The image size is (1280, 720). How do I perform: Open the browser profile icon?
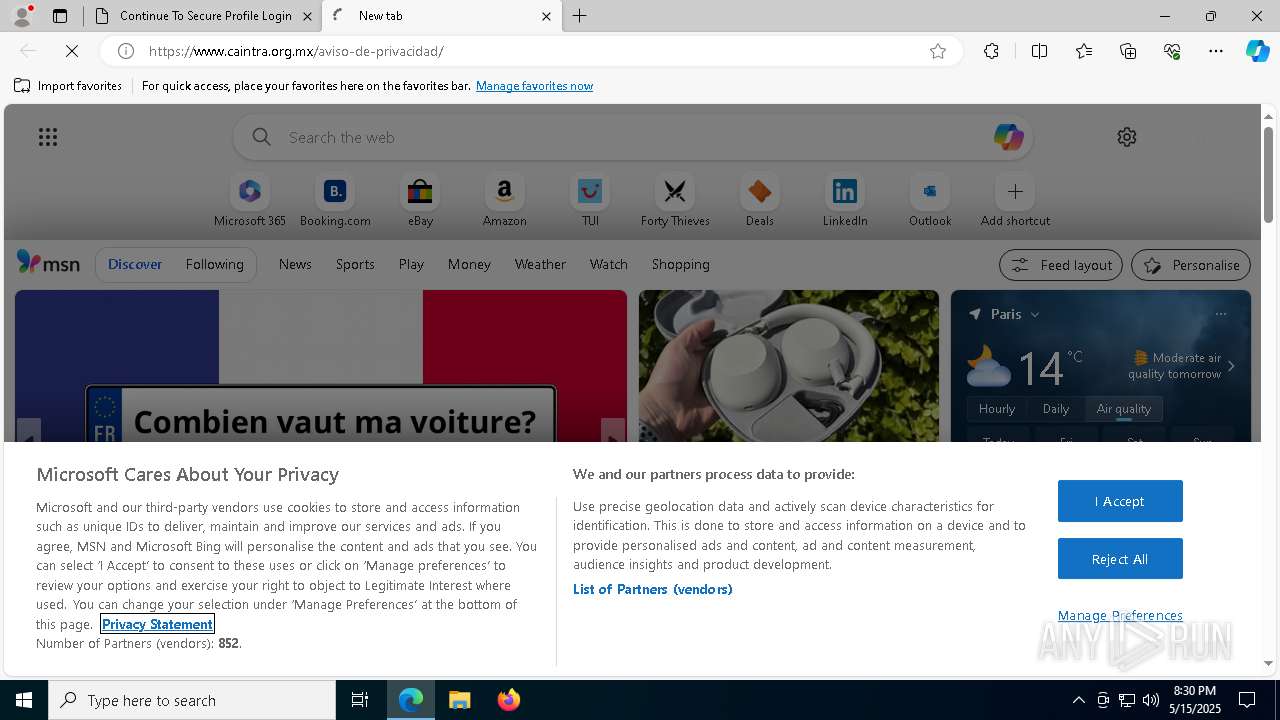tap(21, 16)
